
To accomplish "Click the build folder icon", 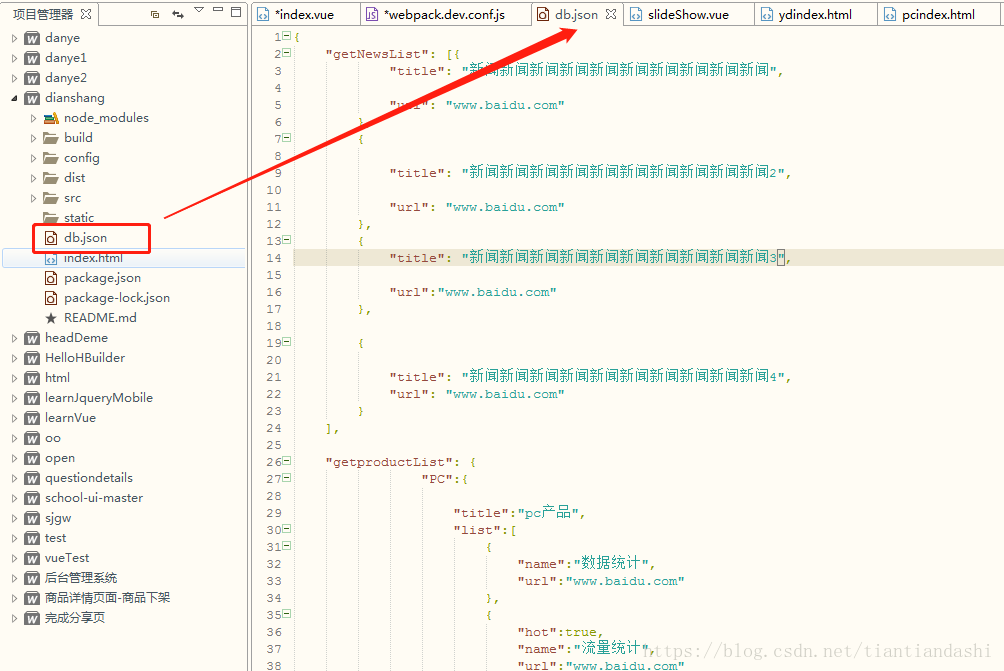I will [x=51, y=138].
